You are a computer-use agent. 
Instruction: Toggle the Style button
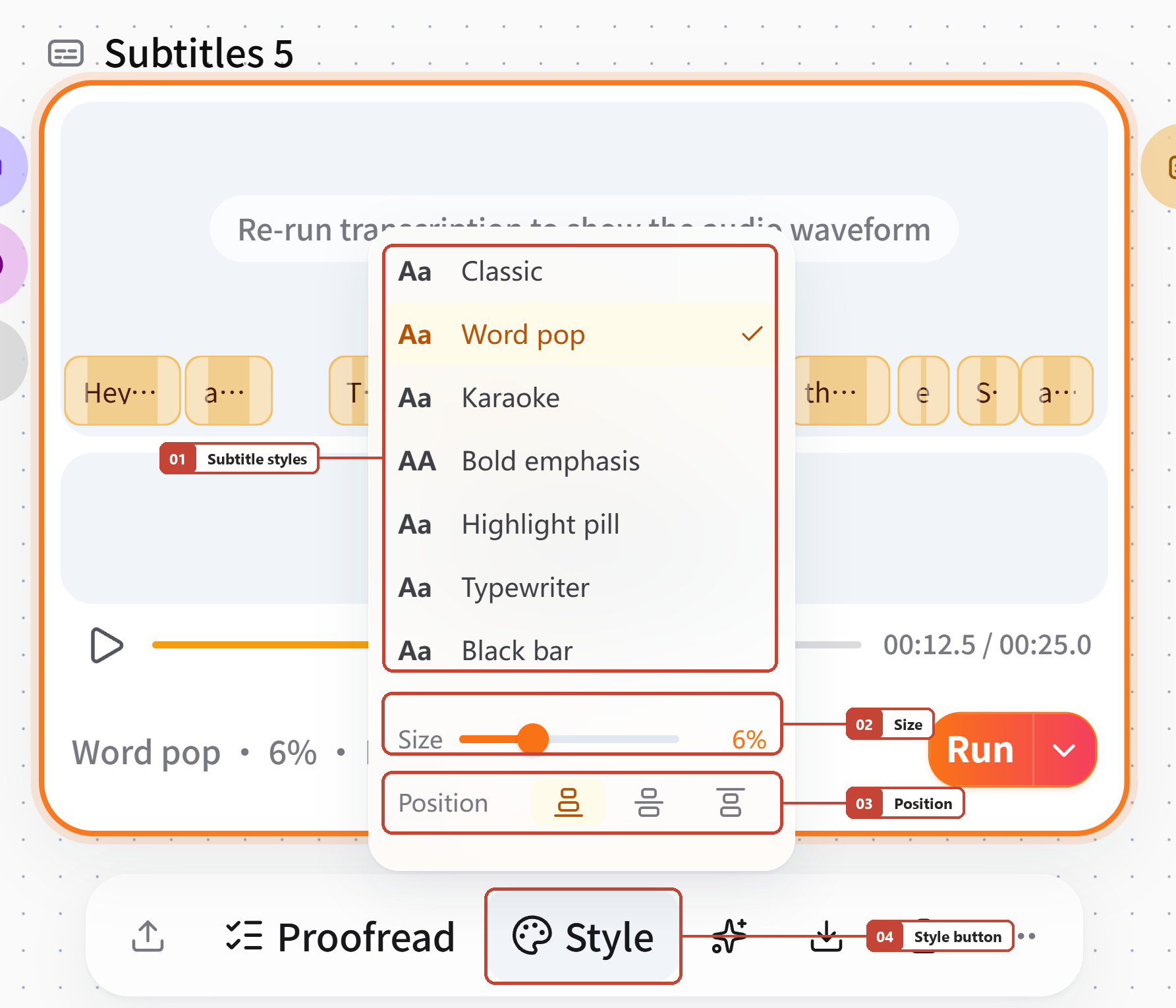(x=583, y=936)
